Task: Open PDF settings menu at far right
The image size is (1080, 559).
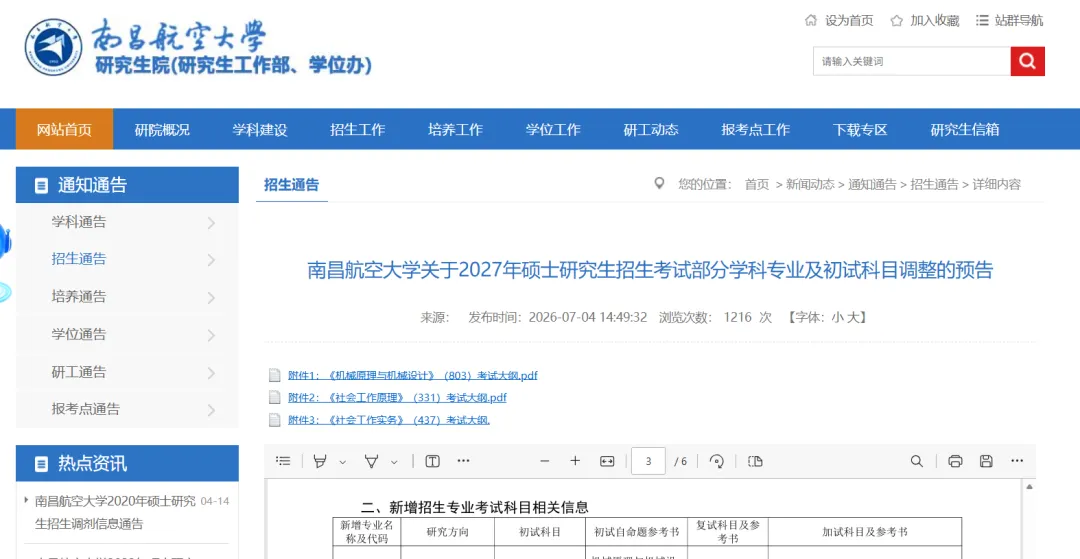Action: (x=1017, y=461)
